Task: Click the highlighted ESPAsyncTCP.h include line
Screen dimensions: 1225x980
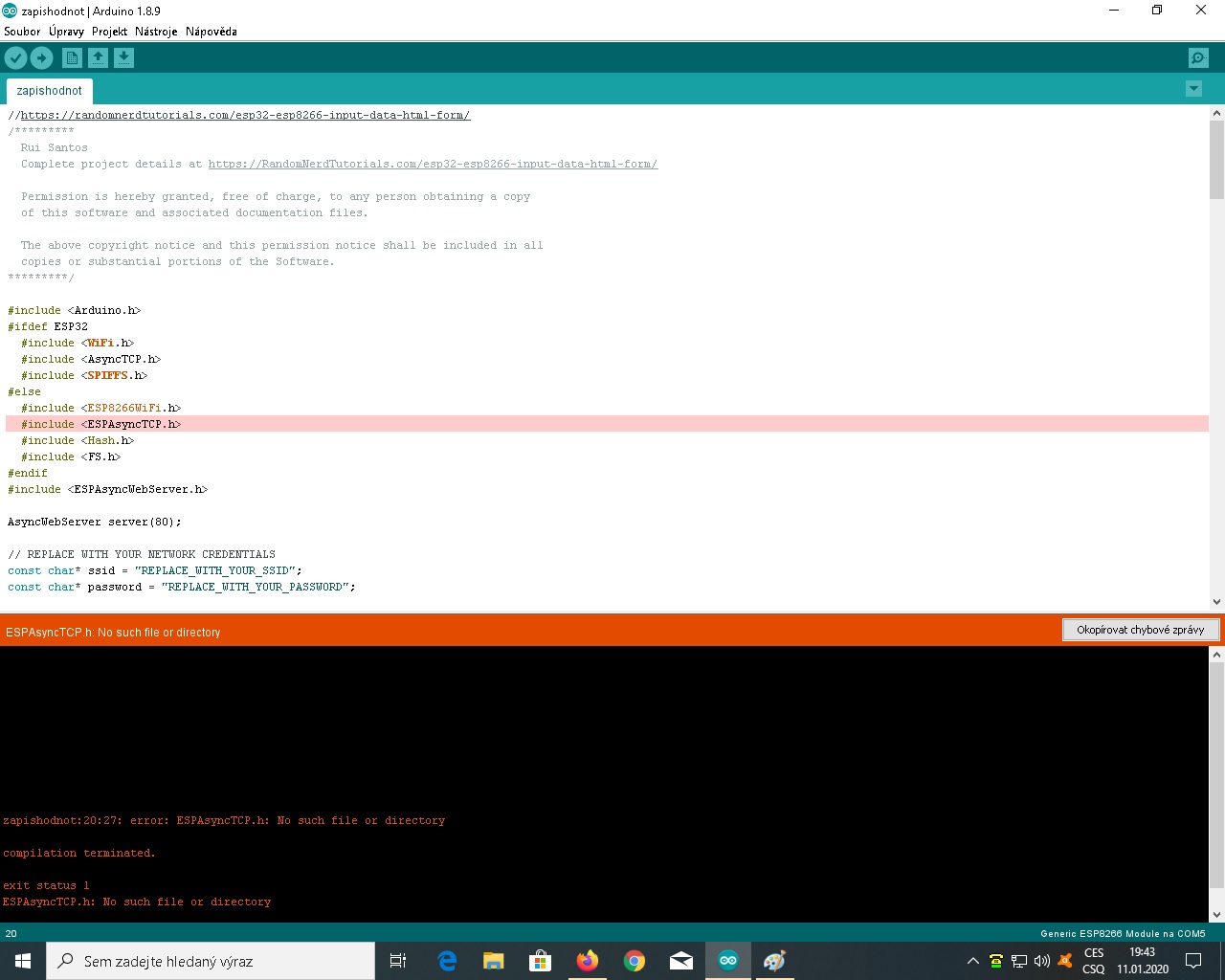Action: (607, 424)
